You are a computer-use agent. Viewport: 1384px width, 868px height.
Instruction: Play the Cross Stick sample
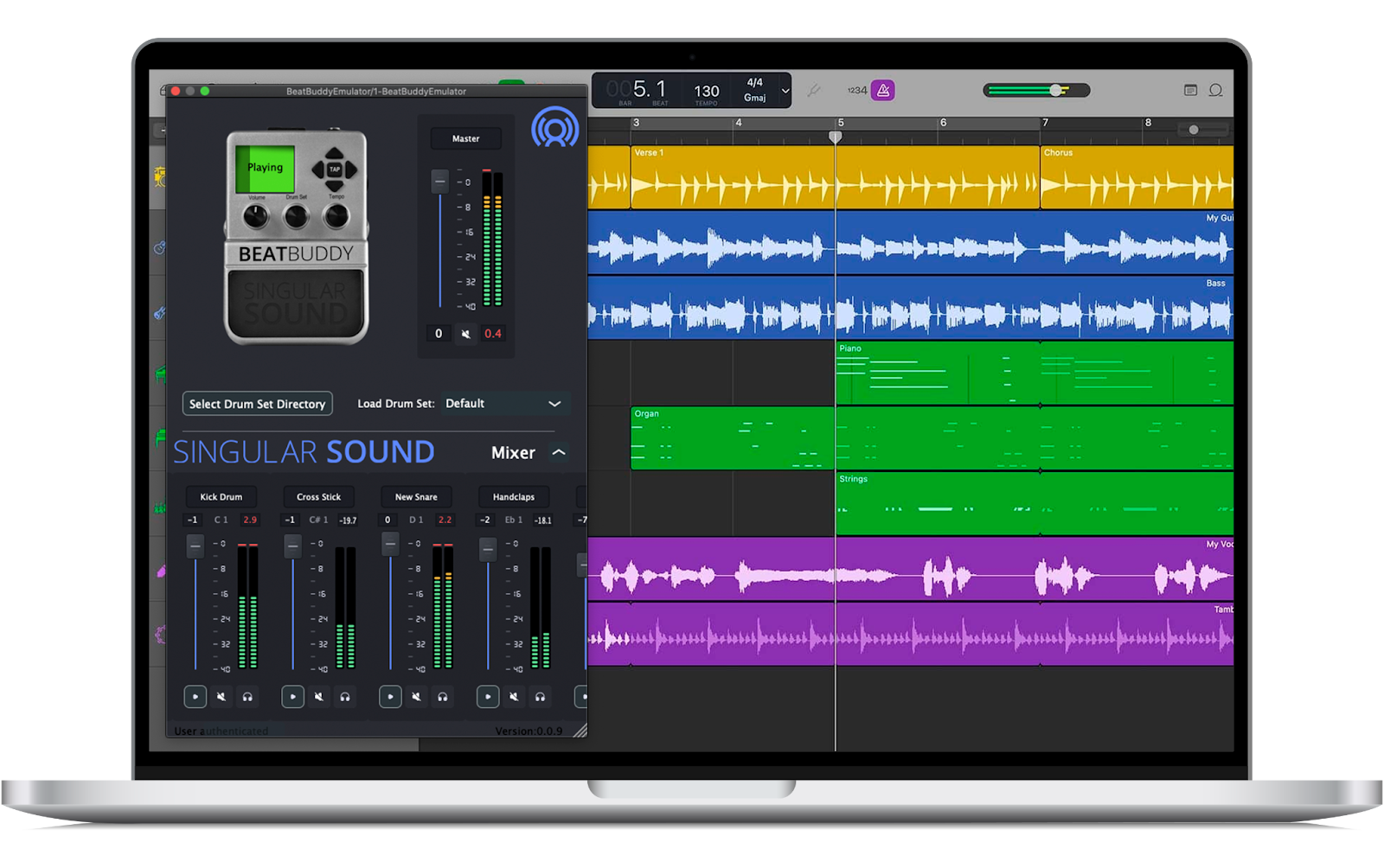[x=293, y=696]
